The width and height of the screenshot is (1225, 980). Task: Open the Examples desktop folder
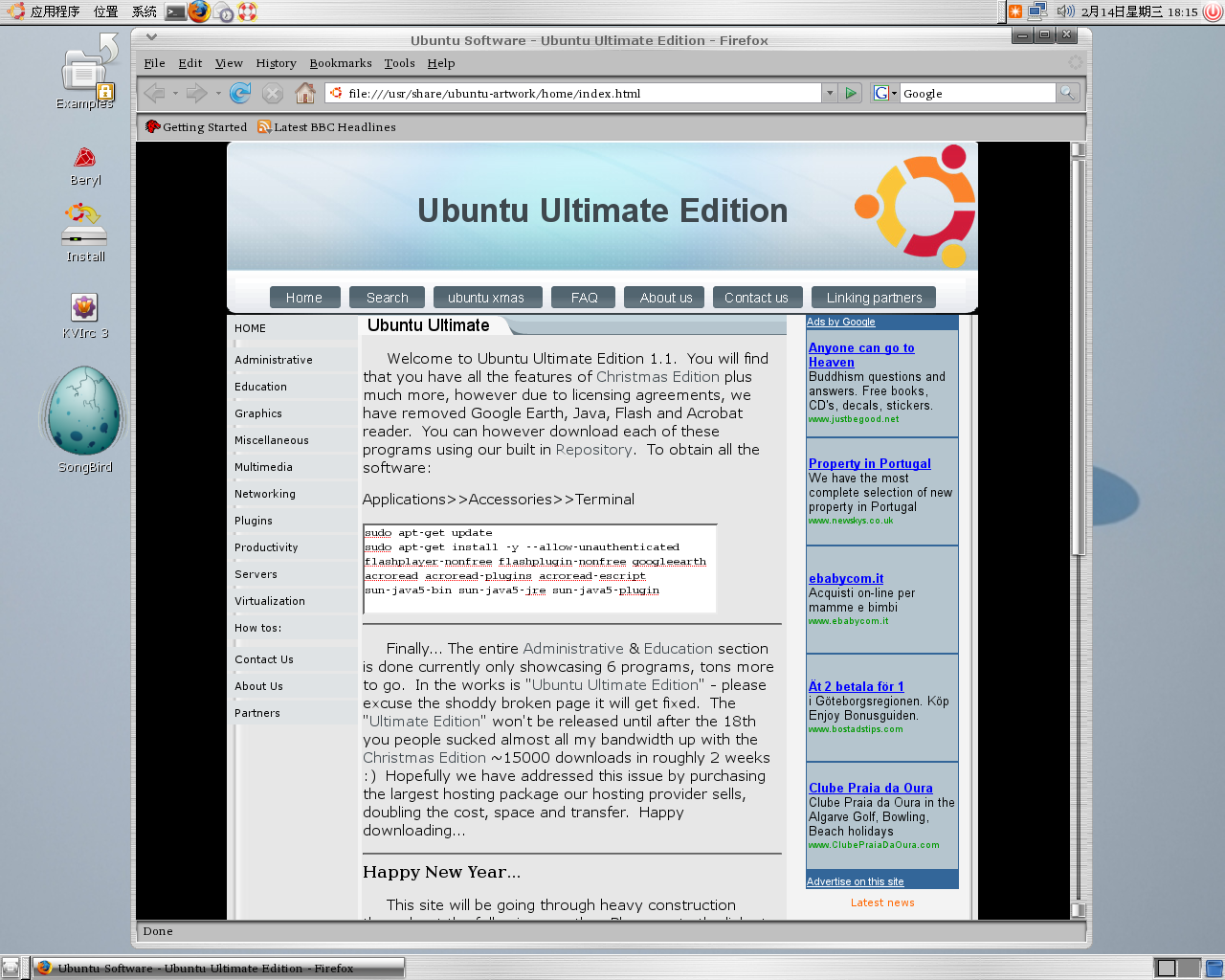[x=84, y=72]
